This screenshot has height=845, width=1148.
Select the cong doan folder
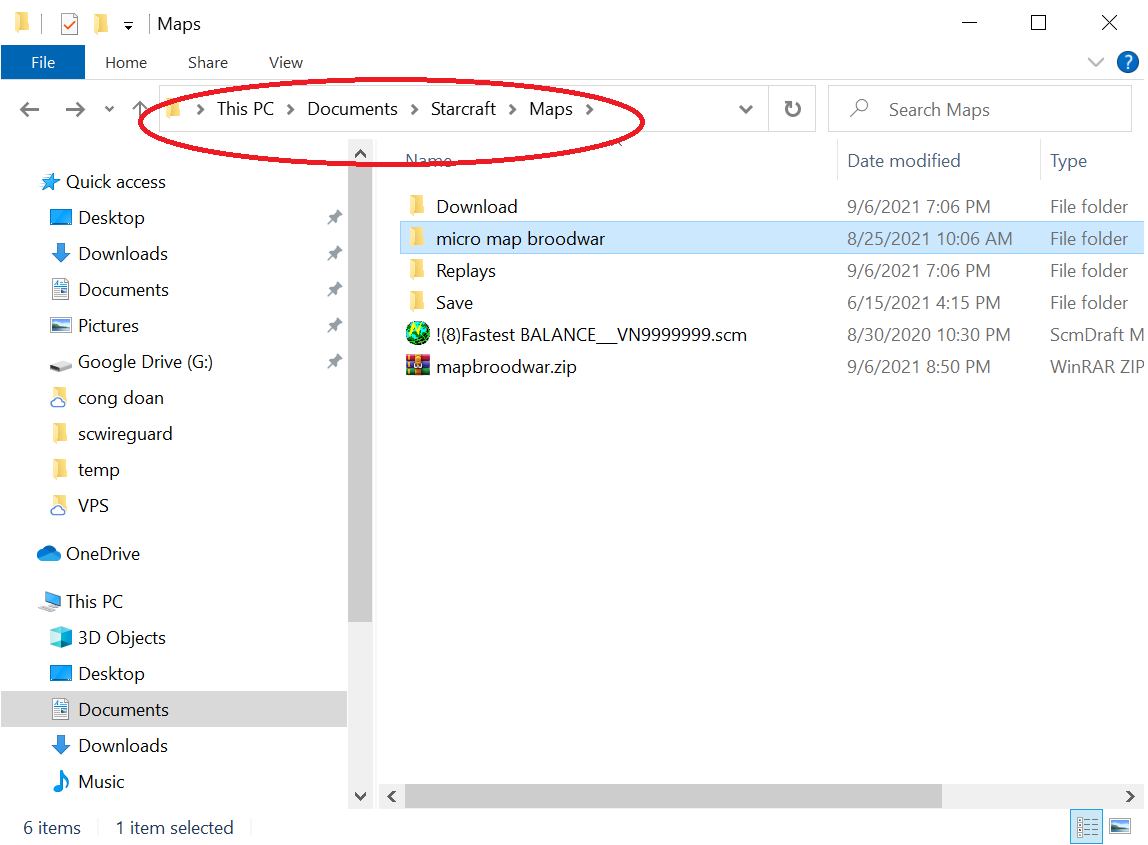click(121, 398)
